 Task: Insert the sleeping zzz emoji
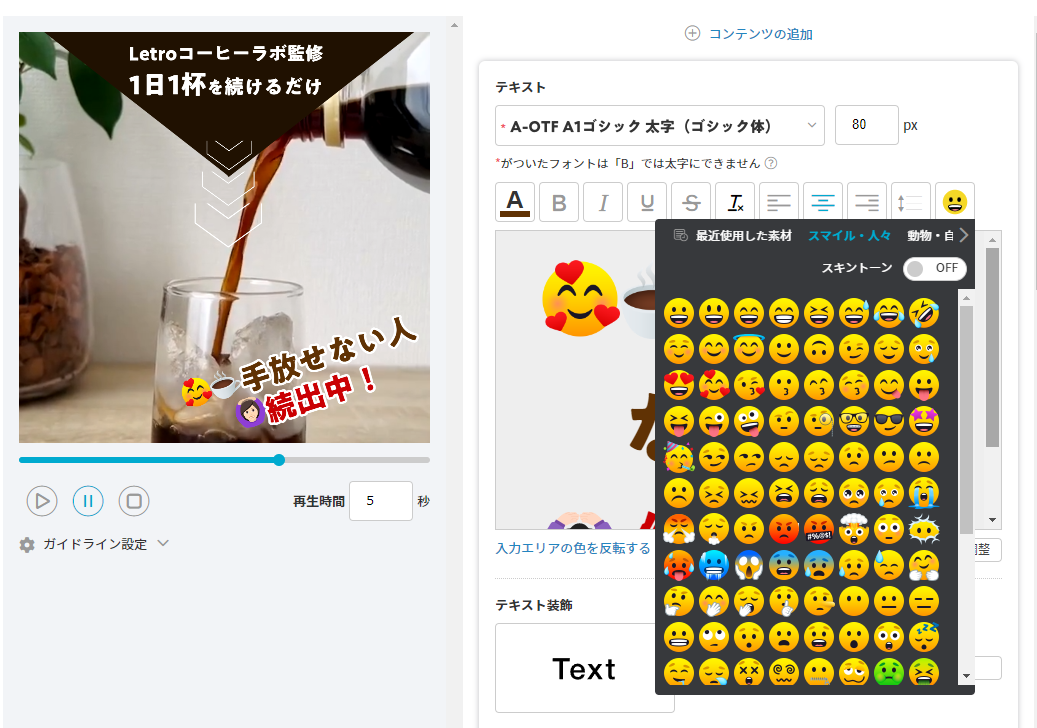click(924, 637)
